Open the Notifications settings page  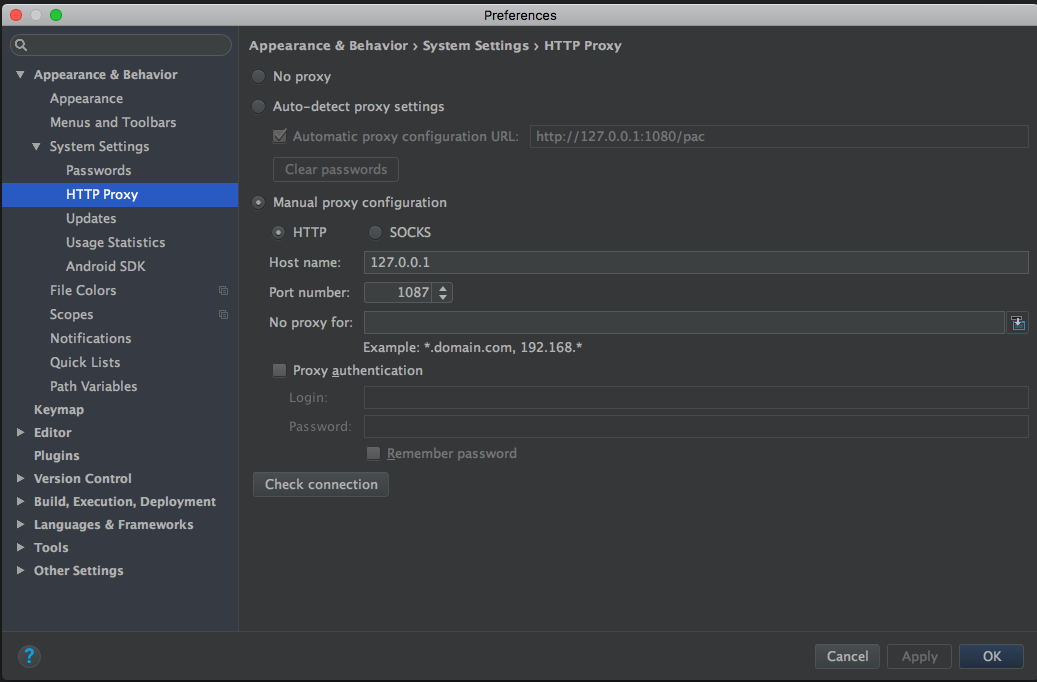[91, 339]
